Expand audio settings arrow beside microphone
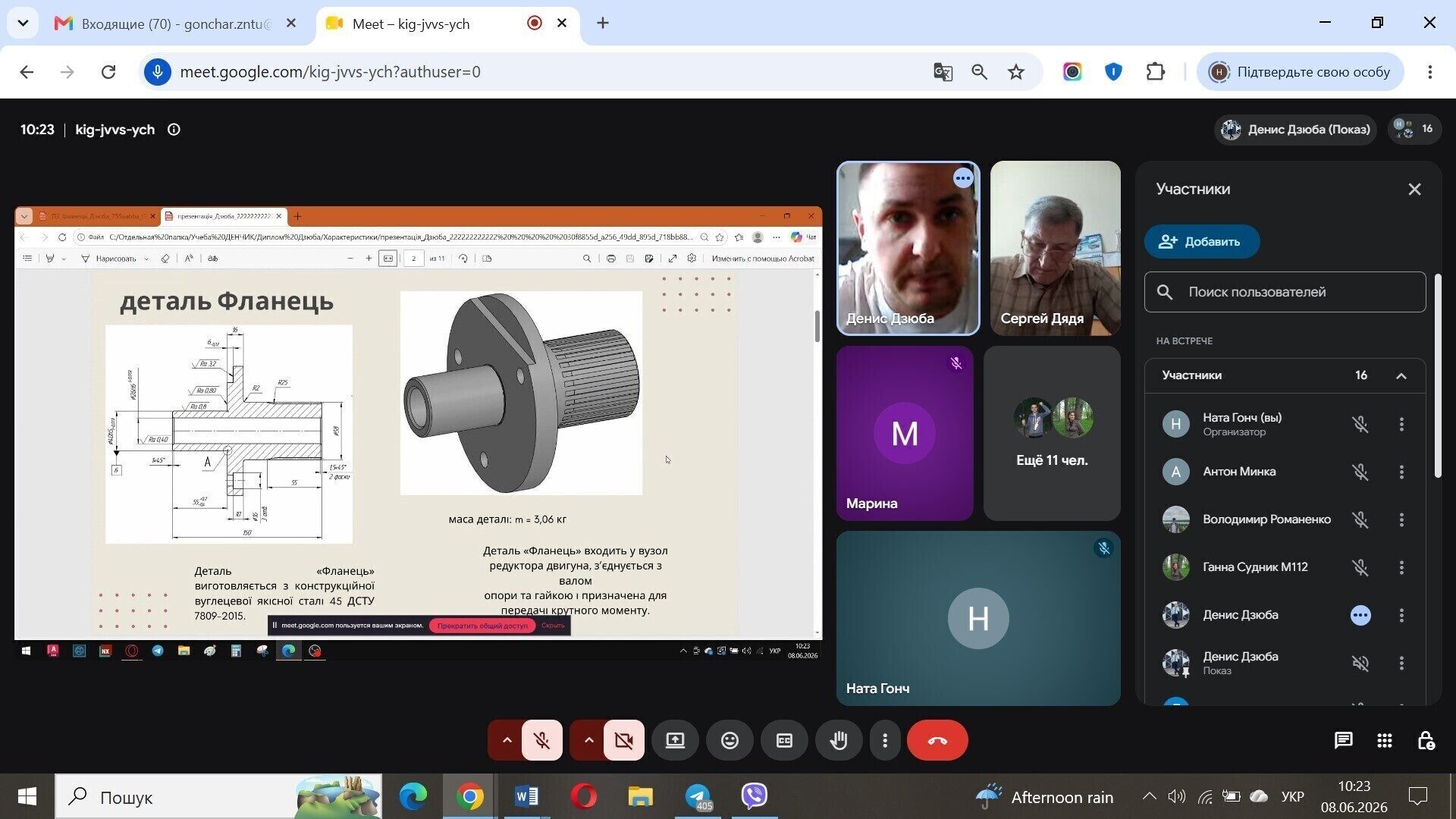Image resolution: width=1456 pixels, height=819 pixels. (507, 740)
